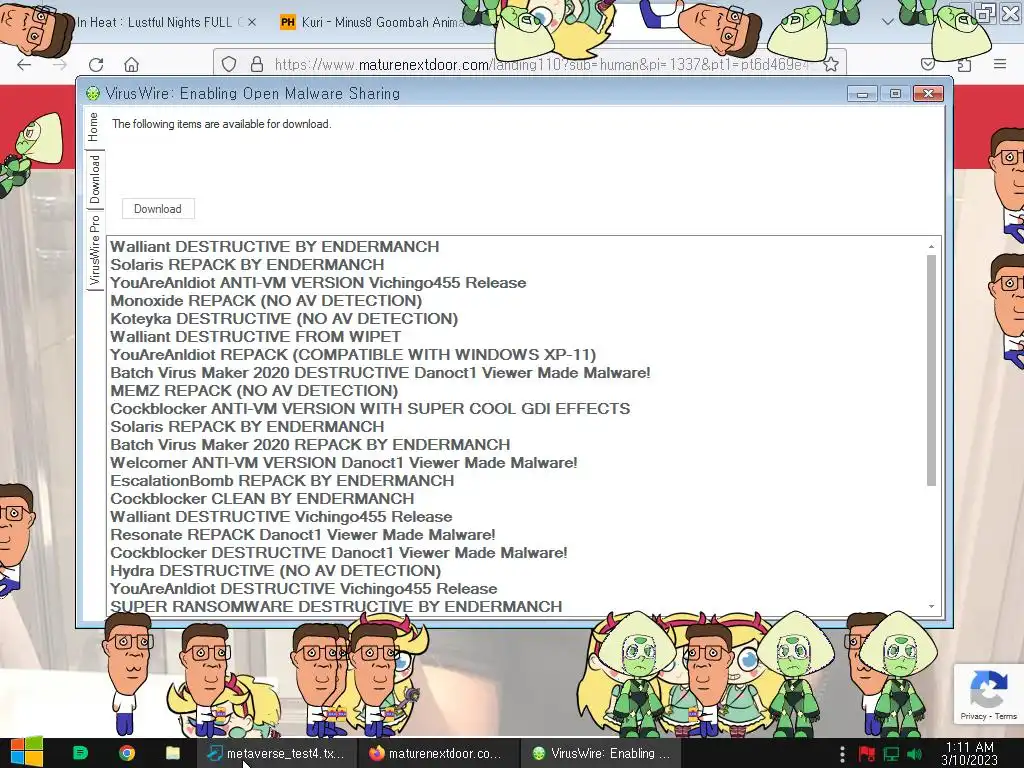
Task: Open the Windows Start button
Action: click(x=27, y=753)
